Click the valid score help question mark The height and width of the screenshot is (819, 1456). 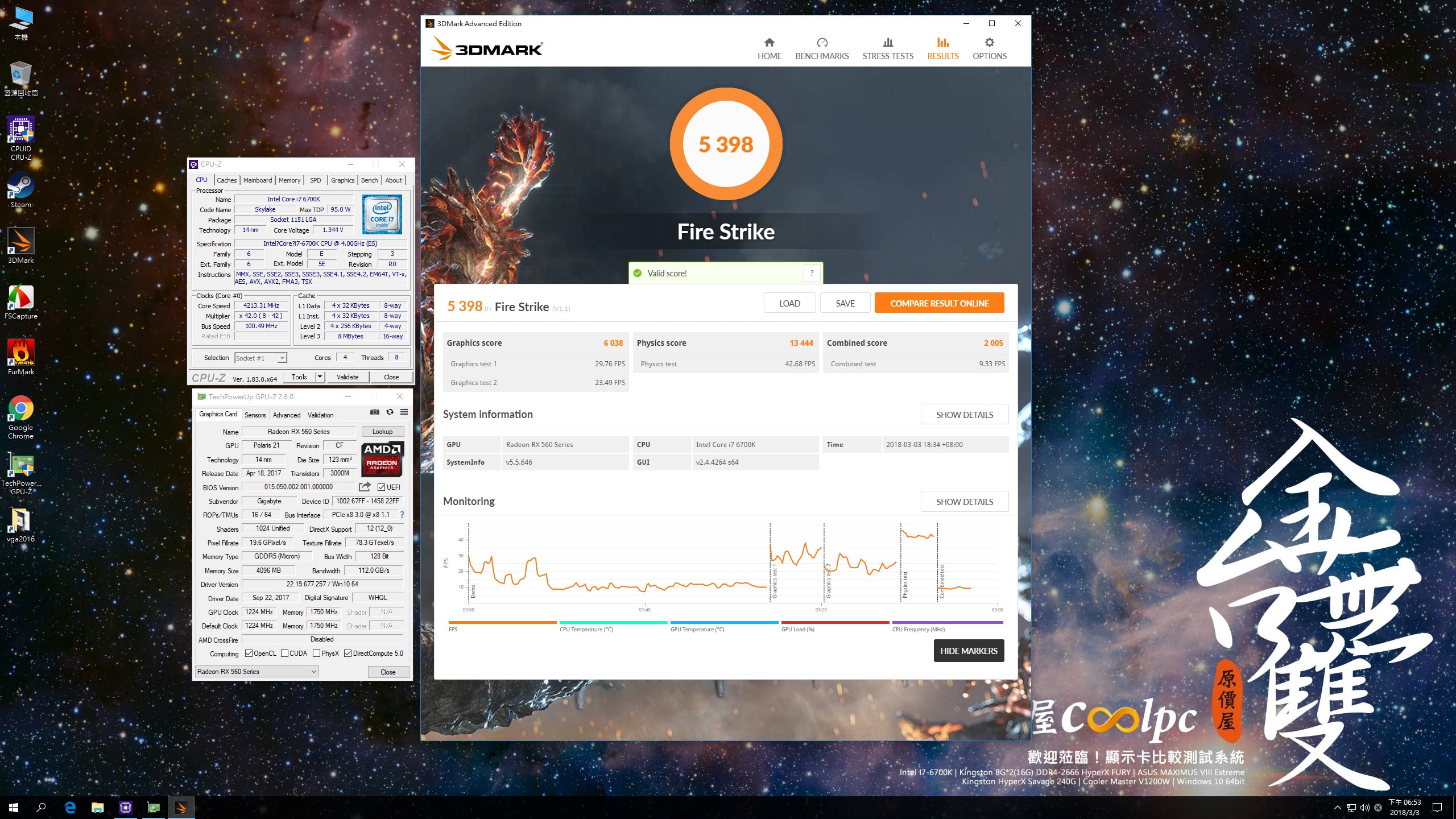(x=812, y=273)
